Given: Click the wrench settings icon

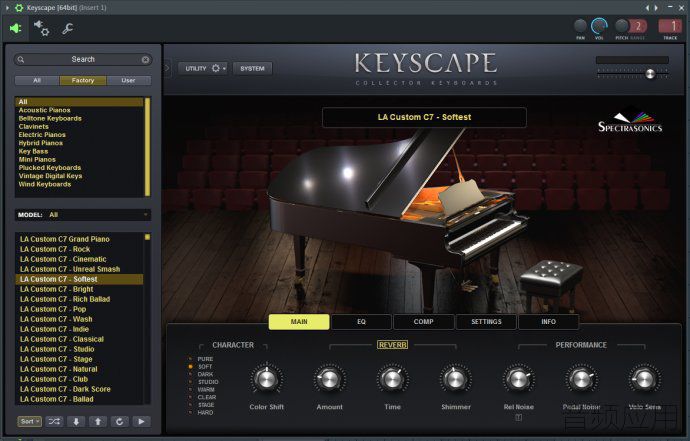Looking at the screenshot, I should tap(67, 29).
